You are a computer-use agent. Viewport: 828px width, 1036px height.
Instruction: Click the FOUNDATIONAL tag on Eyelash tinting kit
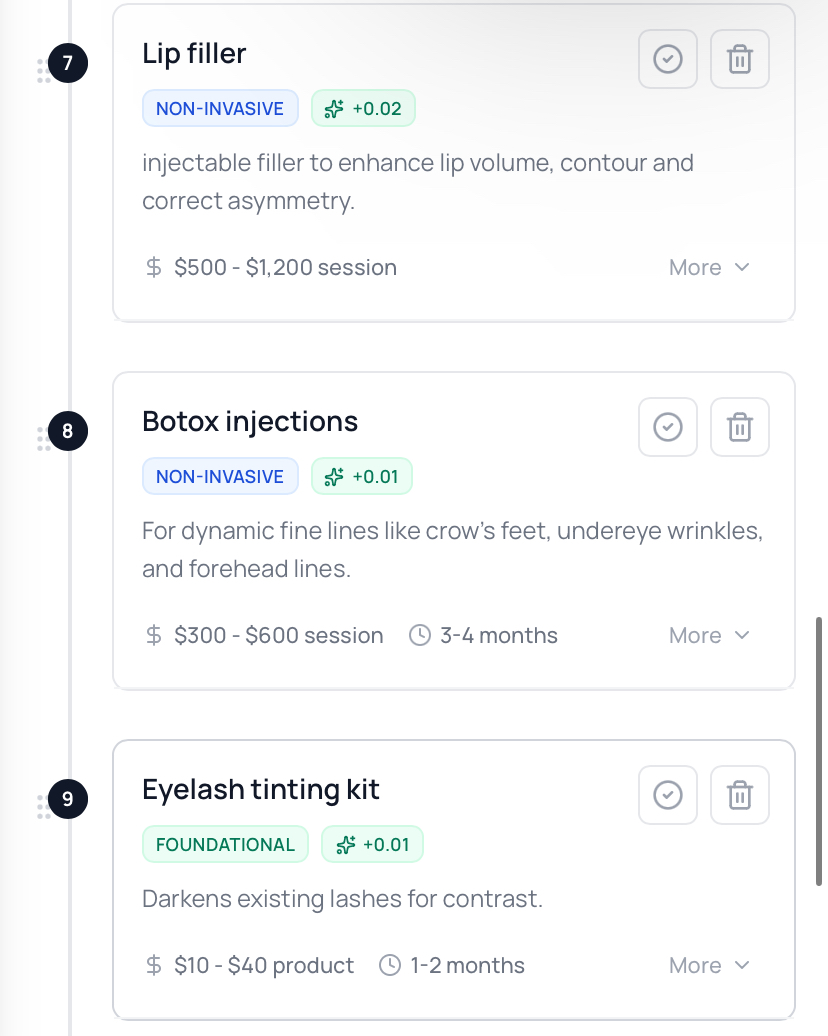click(225, 845)
